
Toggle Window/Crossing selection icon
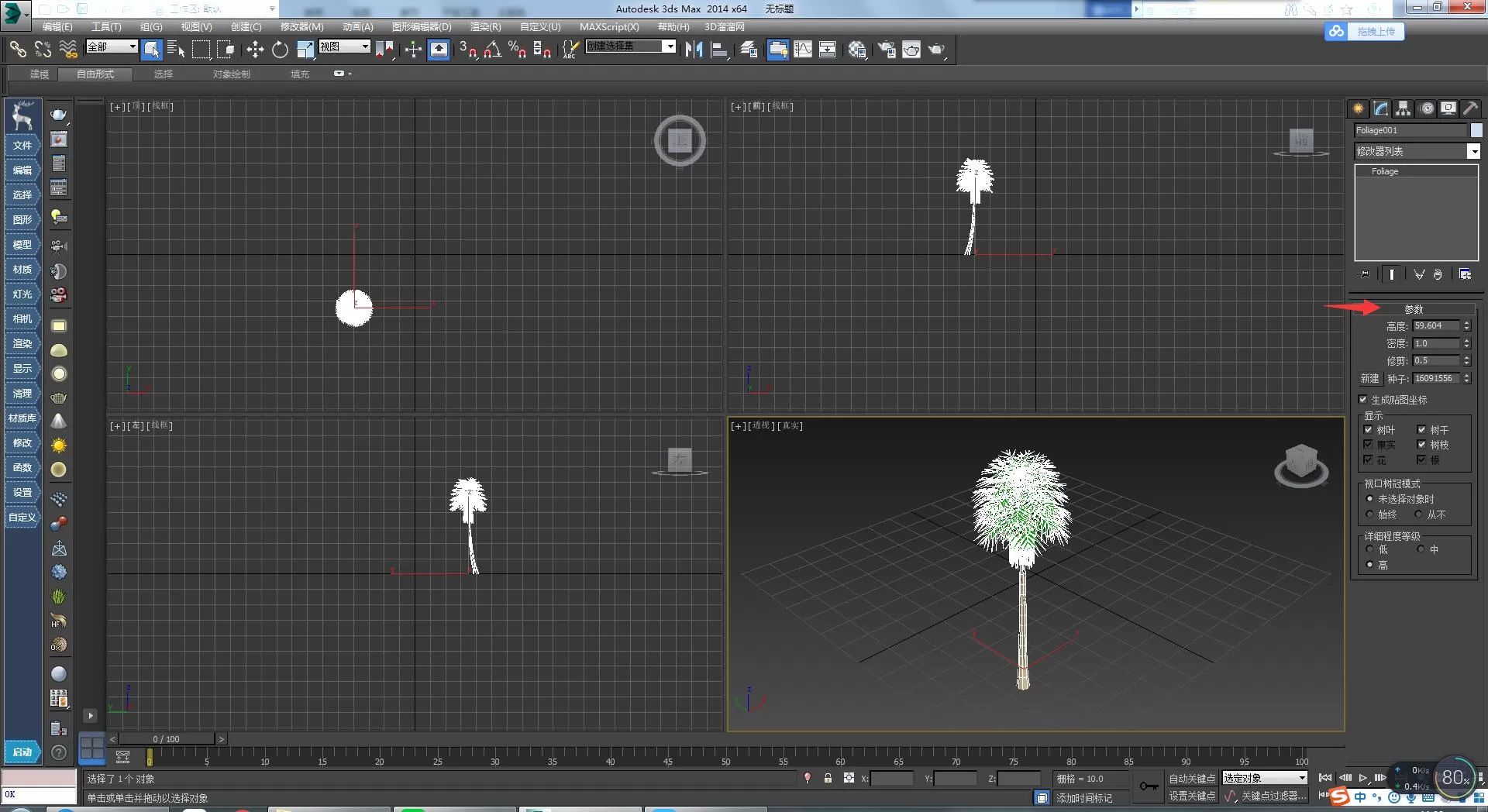click(226, 50)
